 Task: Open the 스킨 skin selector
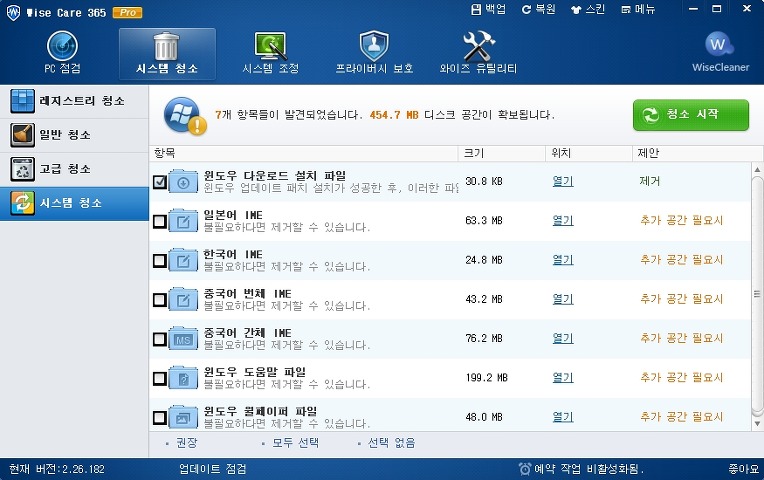coord(588,9)
